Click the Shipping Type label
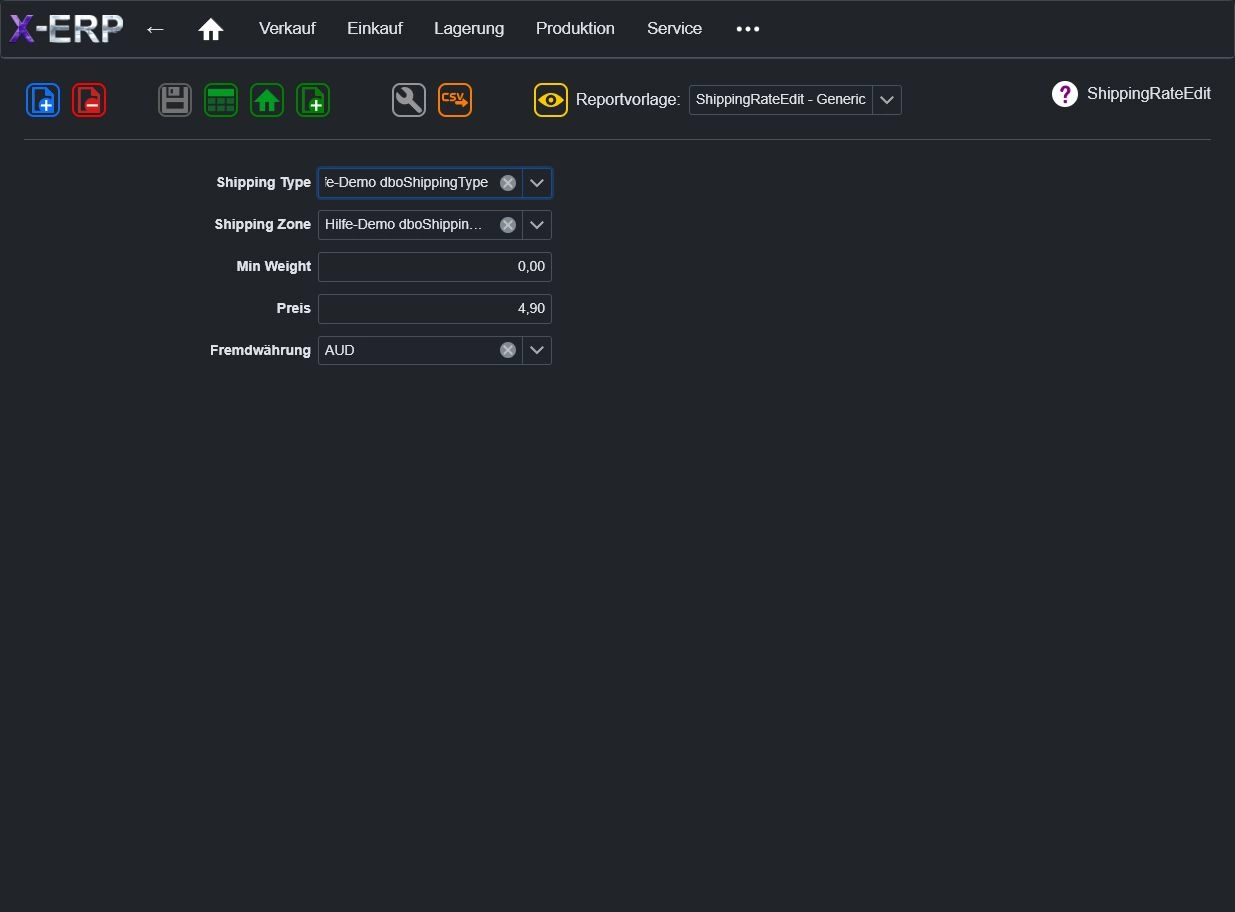 [264, 183]
